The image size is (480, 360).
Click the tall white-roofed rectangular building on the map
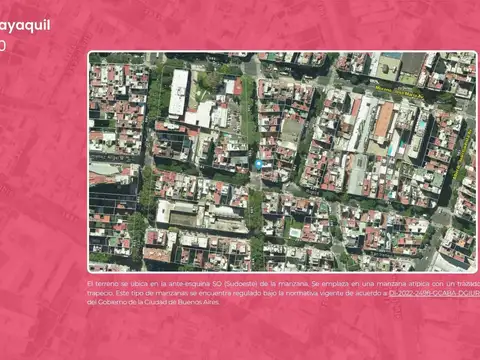click(x=179, y=92)
